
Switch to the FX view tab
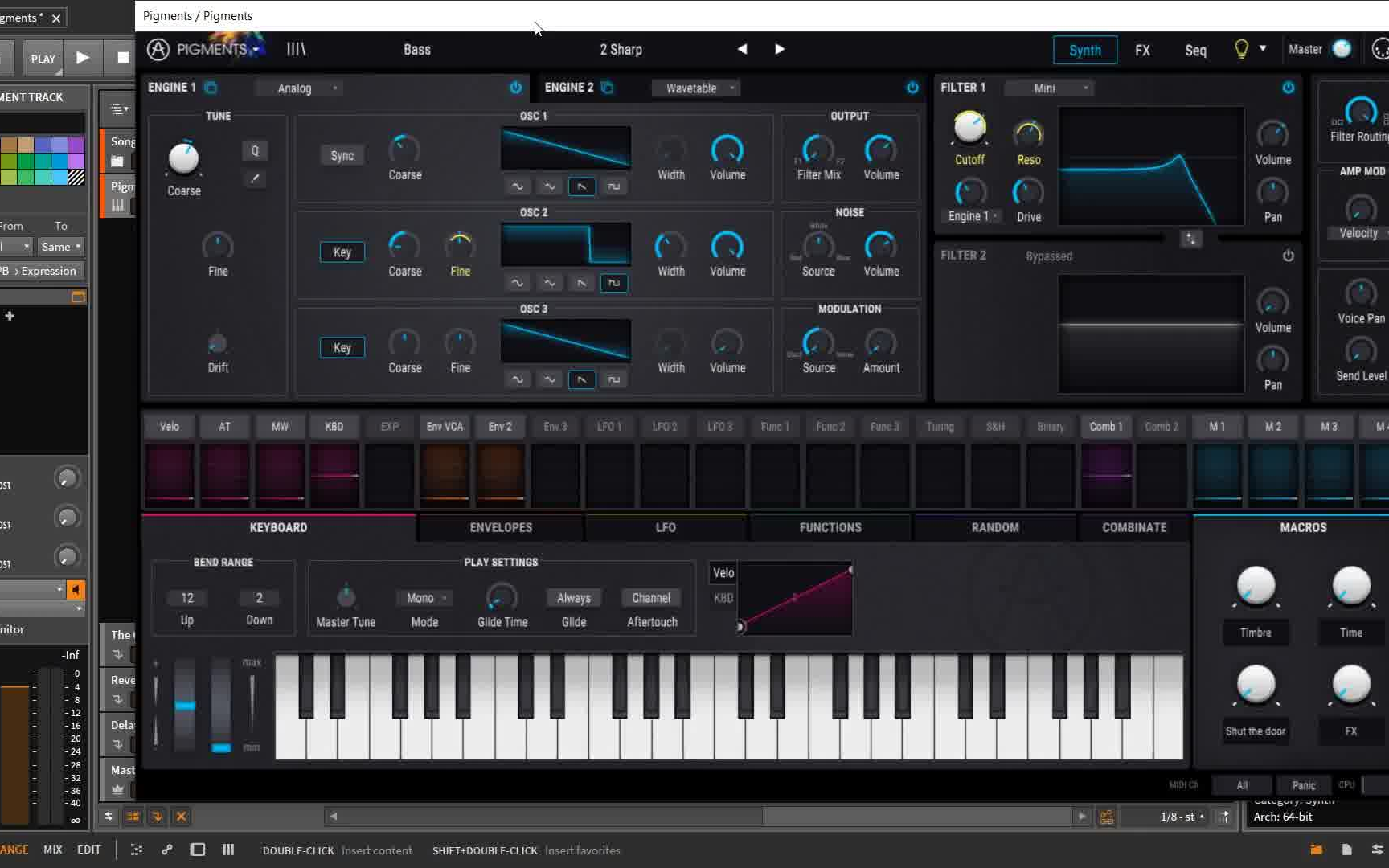[x=1142, y=50]
